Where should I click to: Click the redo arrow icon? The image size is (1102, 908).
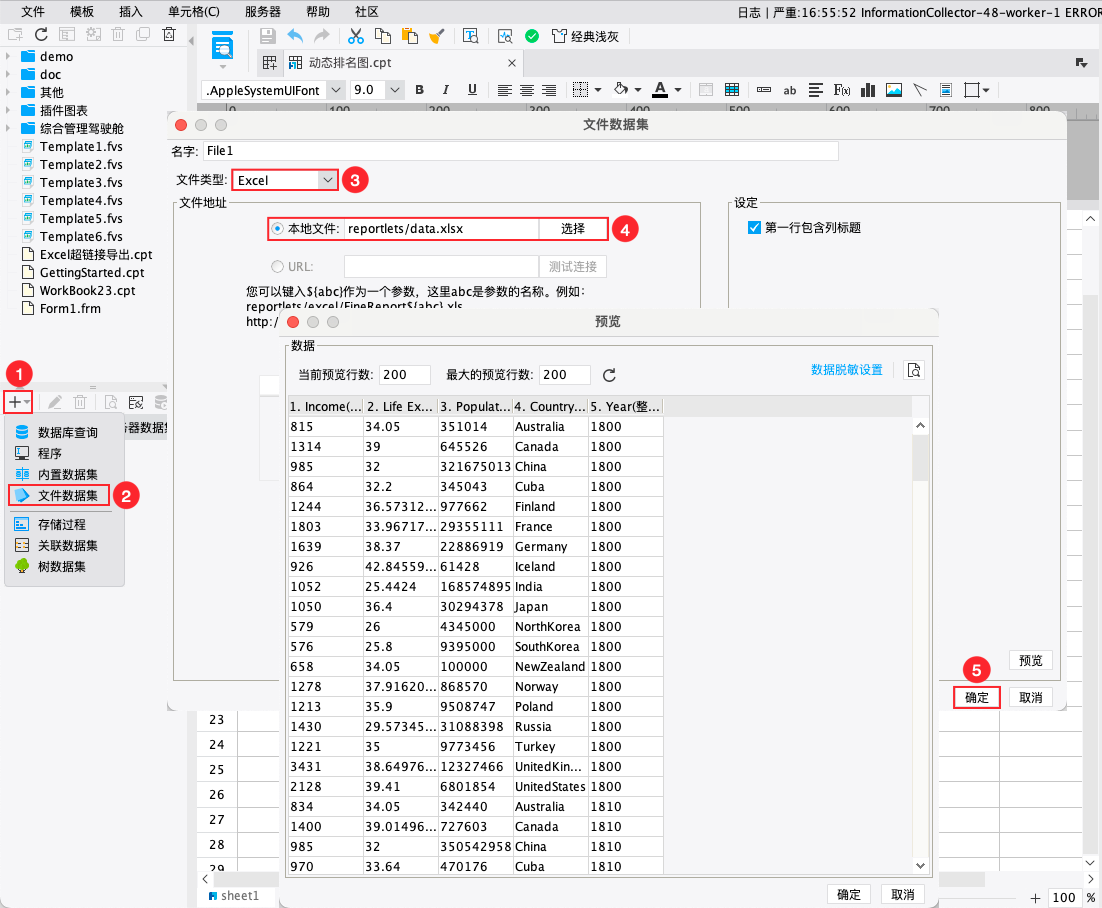(322, 37)
